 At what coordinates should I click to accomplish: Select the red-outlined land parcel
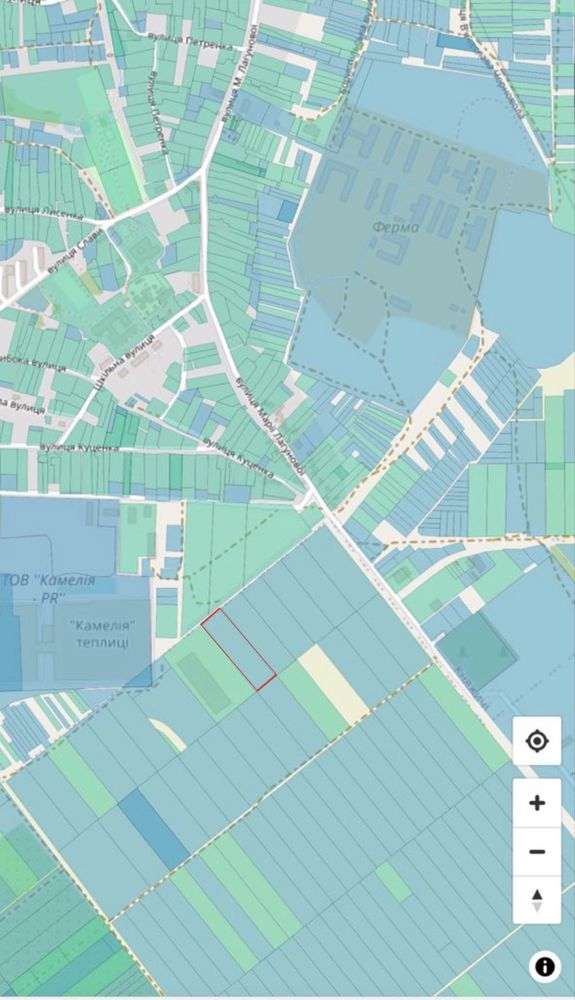click(238, 649)
